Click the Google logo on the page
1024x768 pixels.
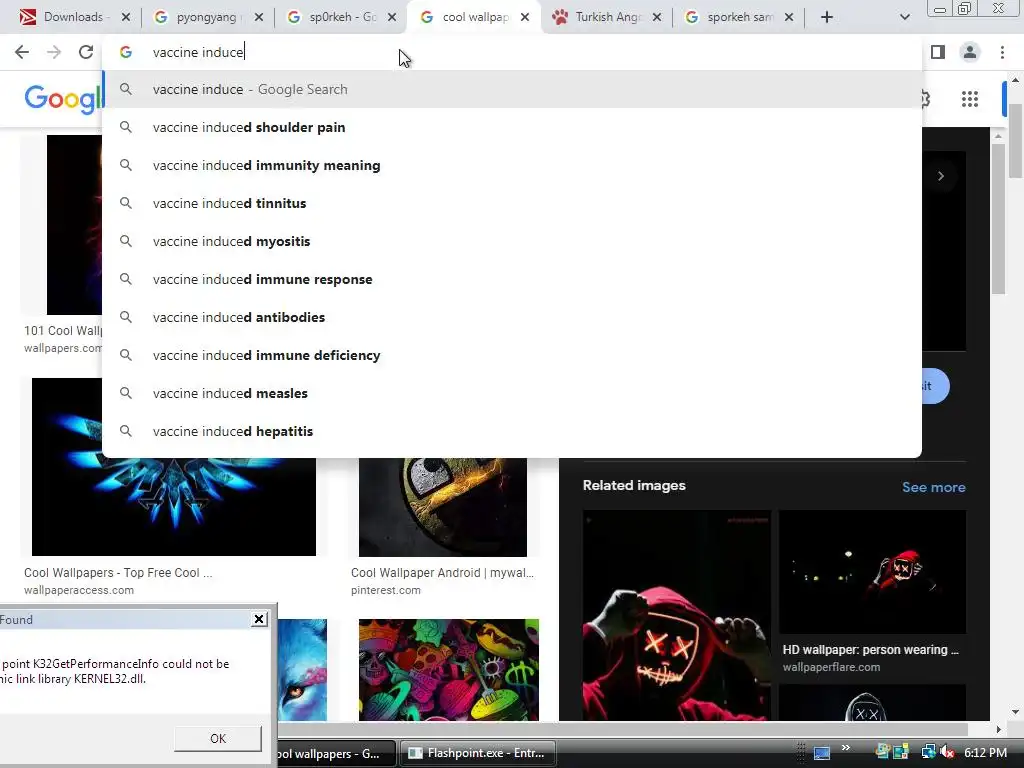(x=63, y=99)
